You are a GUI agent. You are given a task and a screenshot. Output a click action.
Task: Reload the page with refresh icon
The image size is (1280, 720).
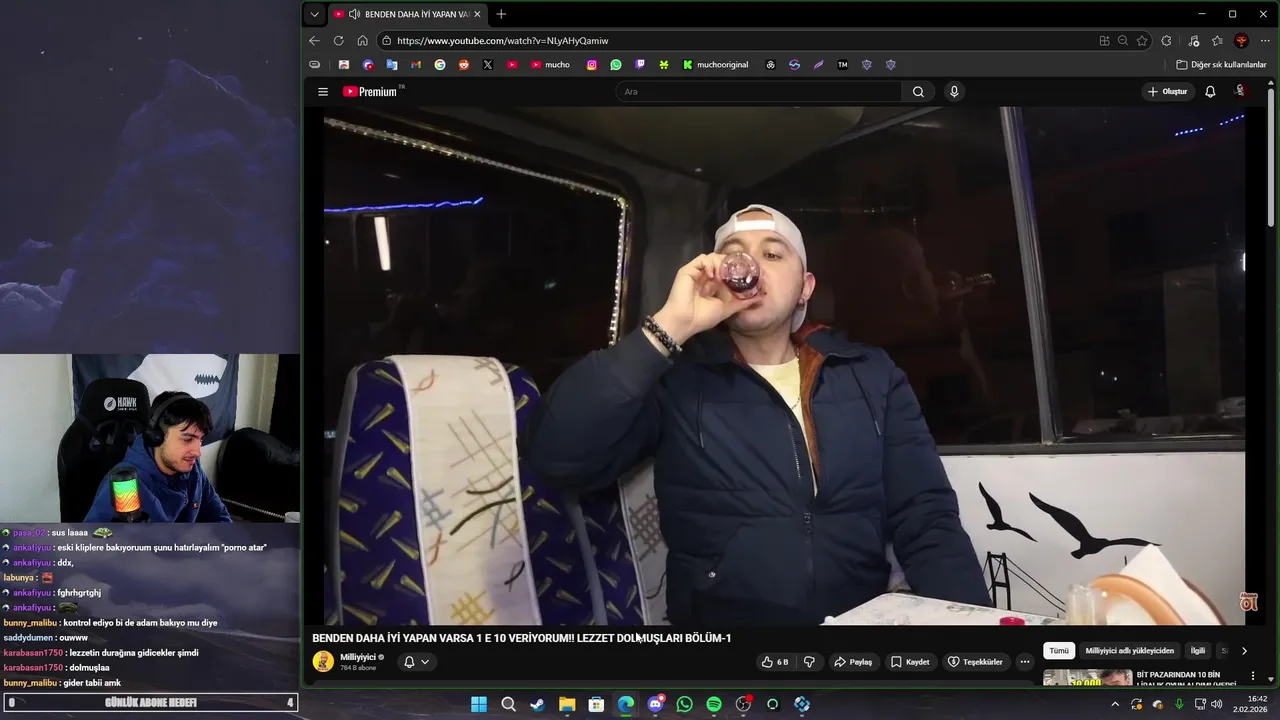[x=338, y=41]
